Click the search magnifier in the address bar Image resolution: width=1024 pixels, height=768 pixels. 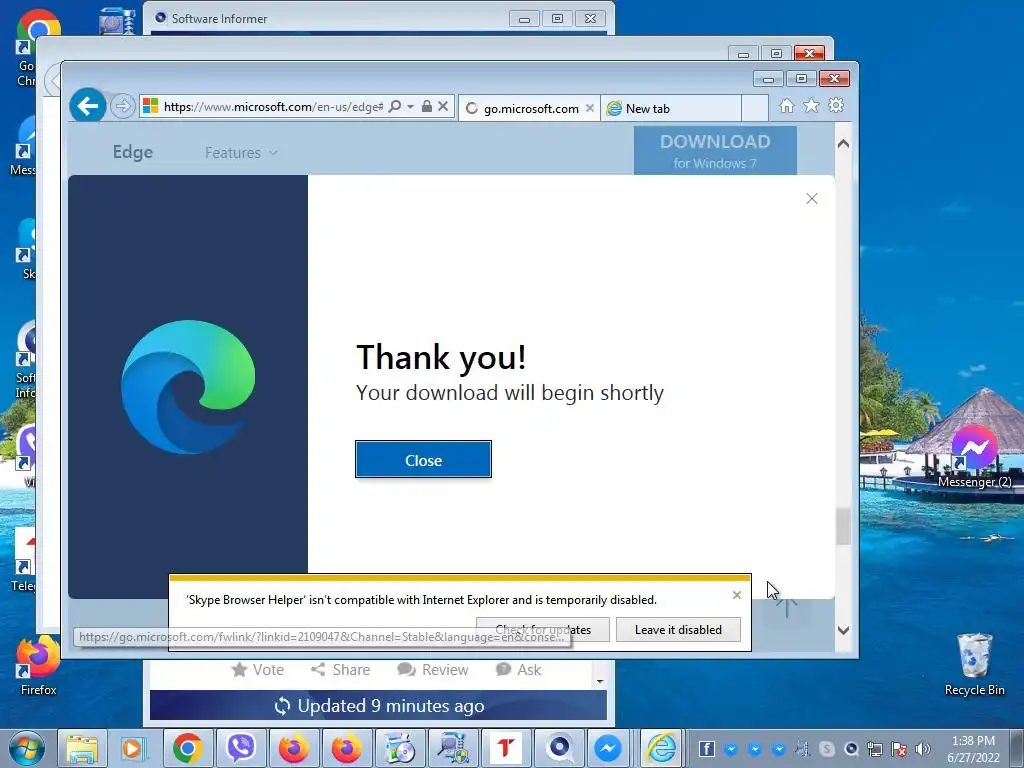tap(394, 106)
